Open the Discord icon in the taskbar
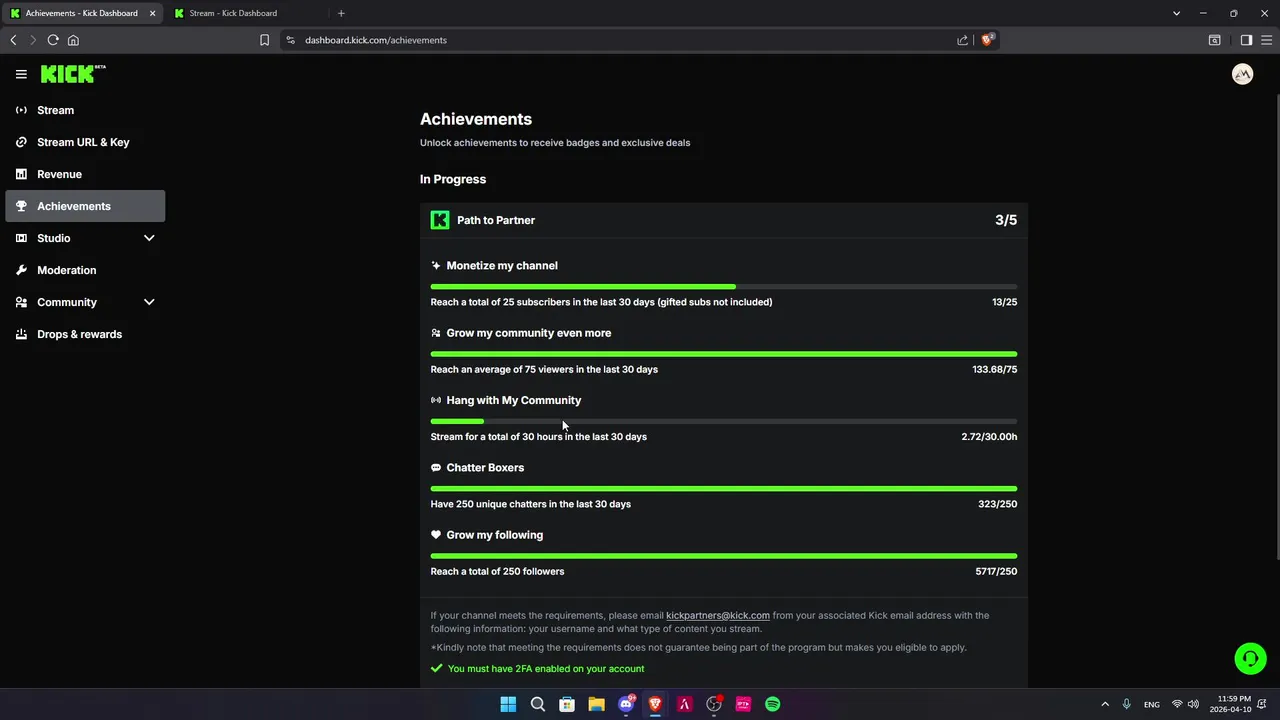This screenshot has height=720, width=1280. tap(626, 704)
